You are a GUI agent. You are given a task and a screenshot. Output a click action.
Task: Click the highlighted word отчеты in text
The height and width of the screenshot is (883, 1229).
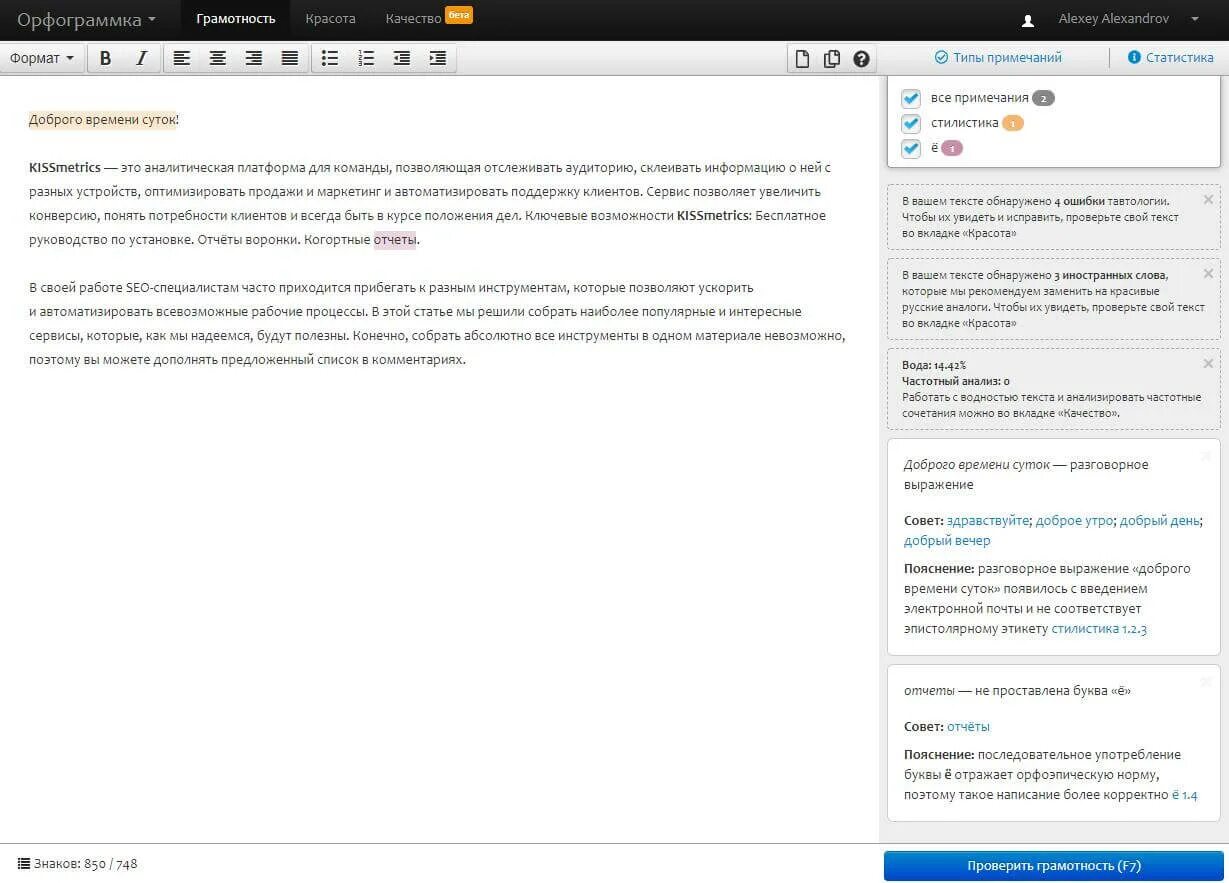click(395, 240)
